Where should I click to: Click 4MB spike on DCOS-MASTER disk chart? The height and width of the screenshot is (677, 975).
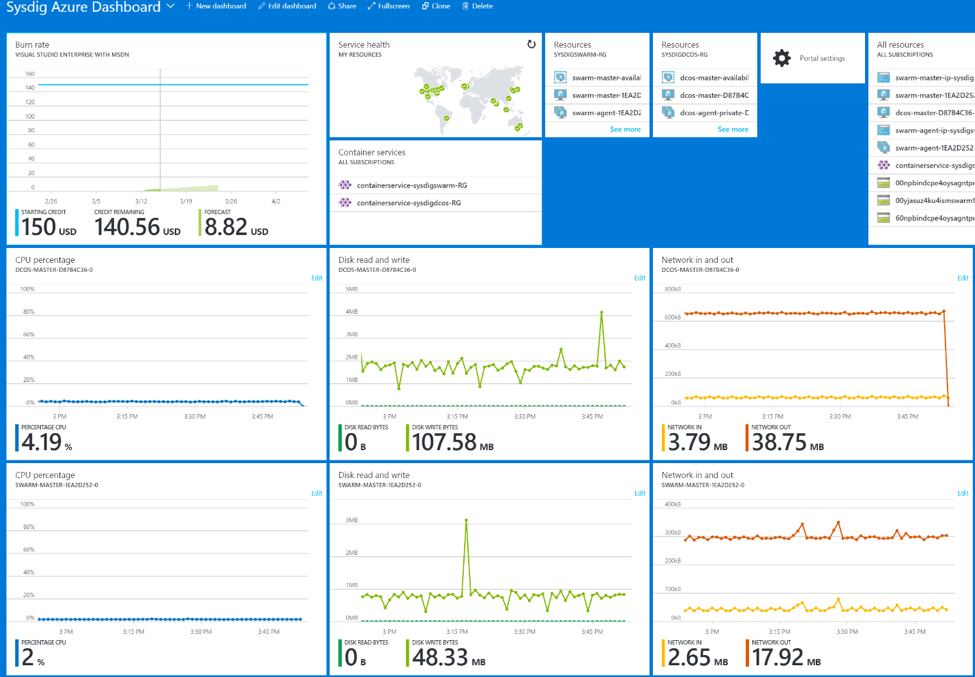[x=601, y=312]
